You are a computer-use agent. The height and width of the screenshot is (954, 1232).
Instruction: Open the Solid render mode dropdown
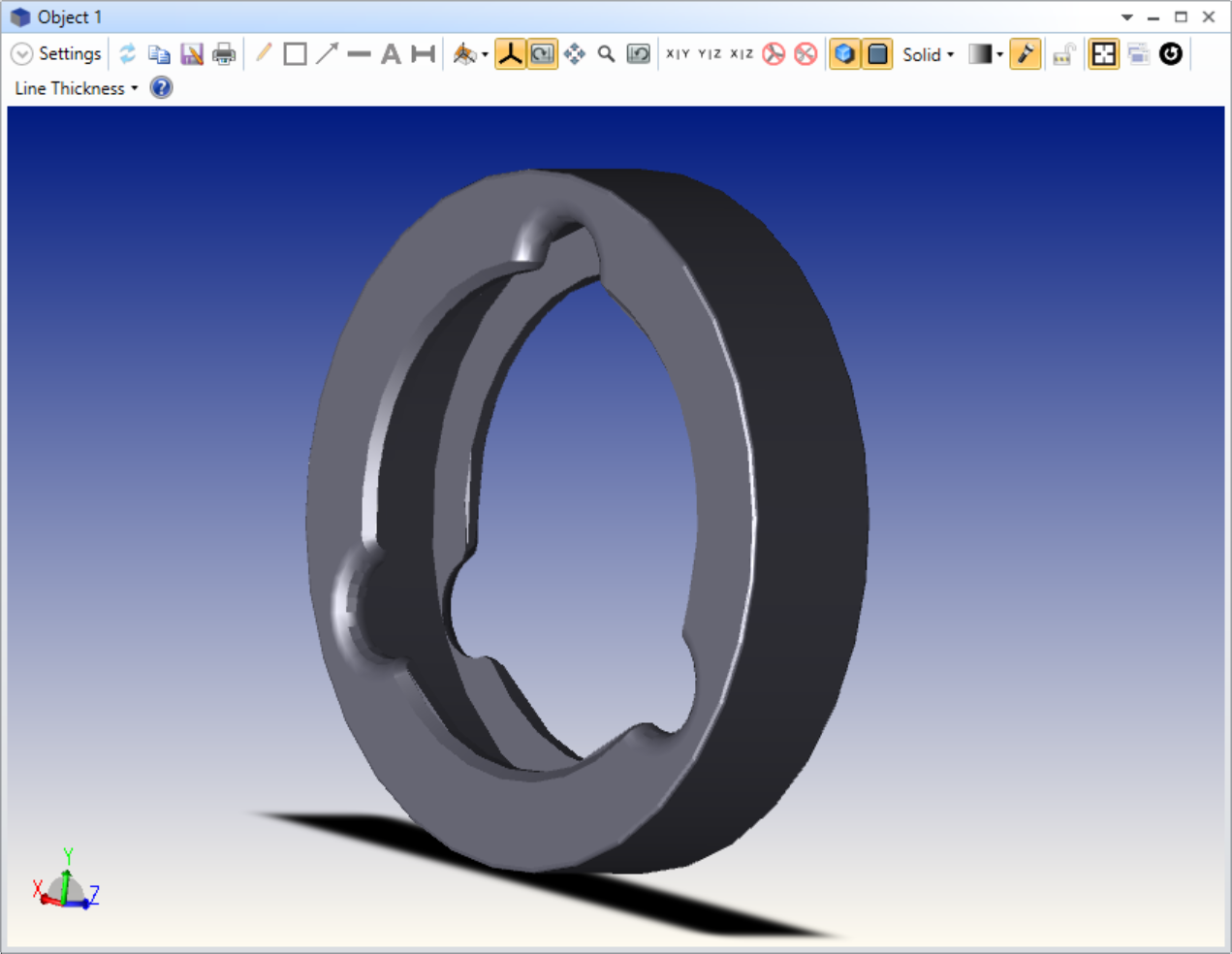[929, 55]
